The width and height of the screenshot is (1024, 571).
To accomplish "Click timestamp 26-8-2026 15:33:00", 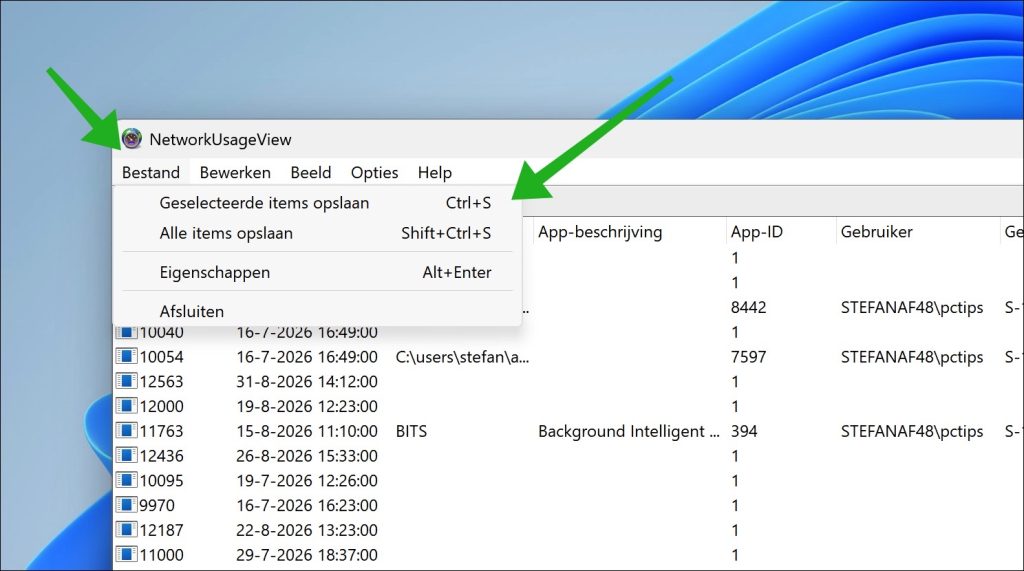I will point(307,456).
